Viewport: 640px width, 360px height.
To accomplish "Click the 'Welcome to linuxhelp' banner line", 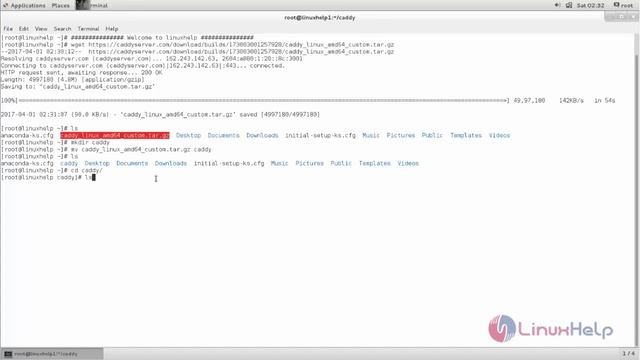I will pos(127,38).
